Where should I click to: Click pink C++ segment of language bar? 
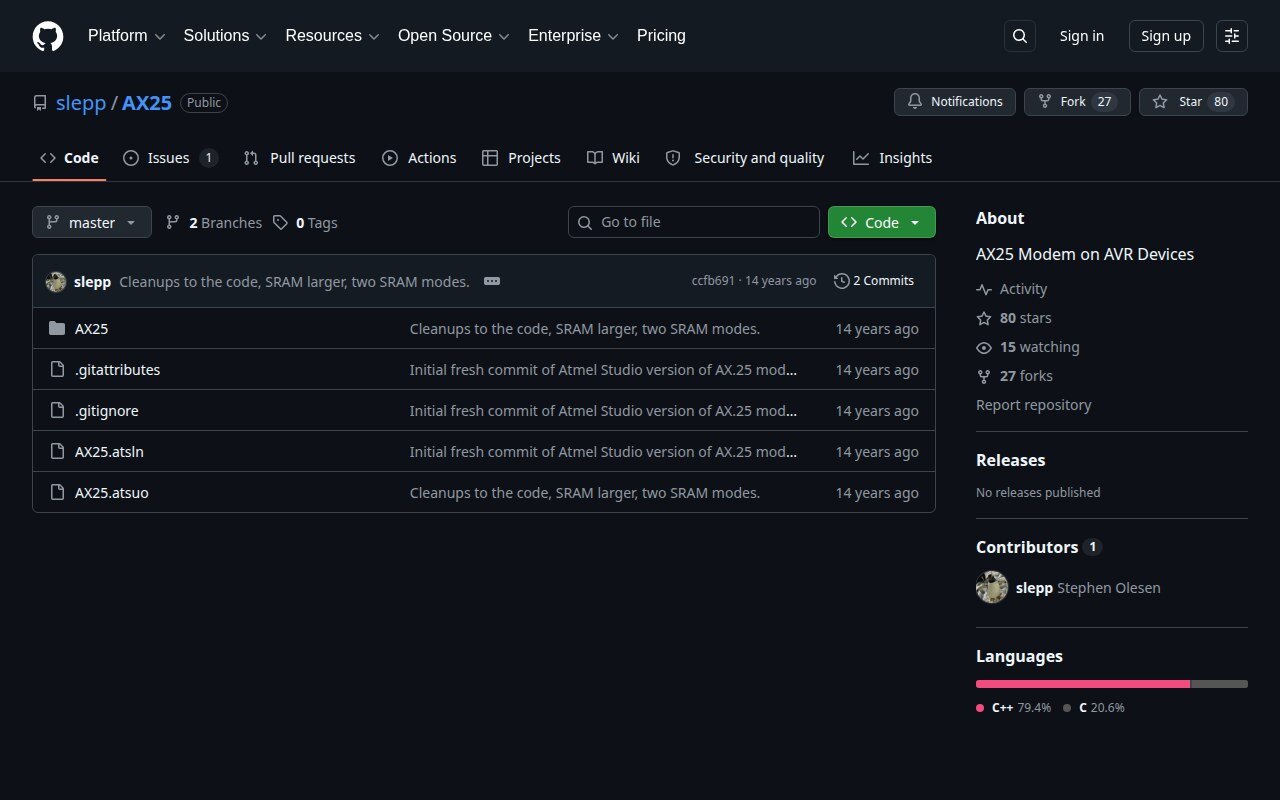[1083, 684]
